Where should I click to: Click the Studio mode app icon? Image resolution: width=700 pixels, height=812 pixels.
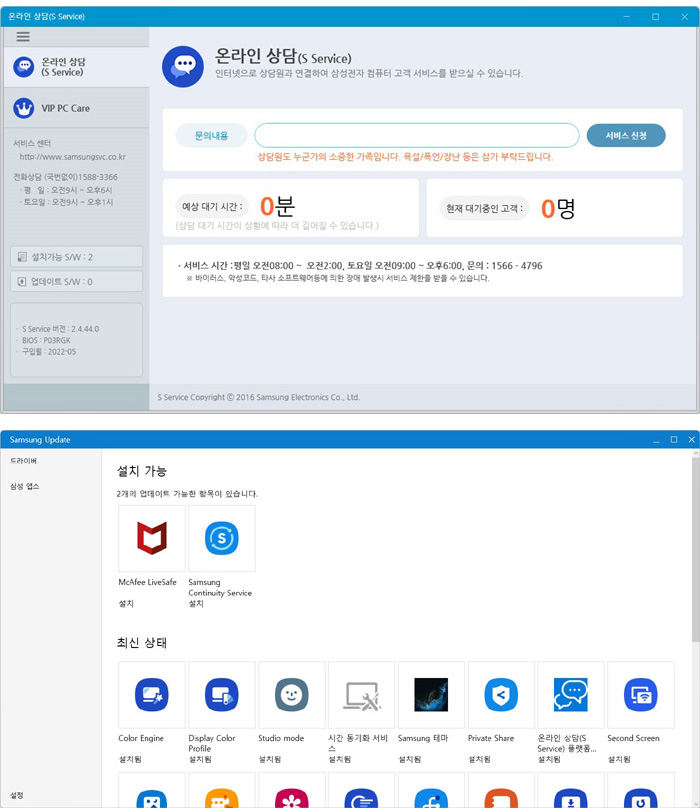click(291, 694)
